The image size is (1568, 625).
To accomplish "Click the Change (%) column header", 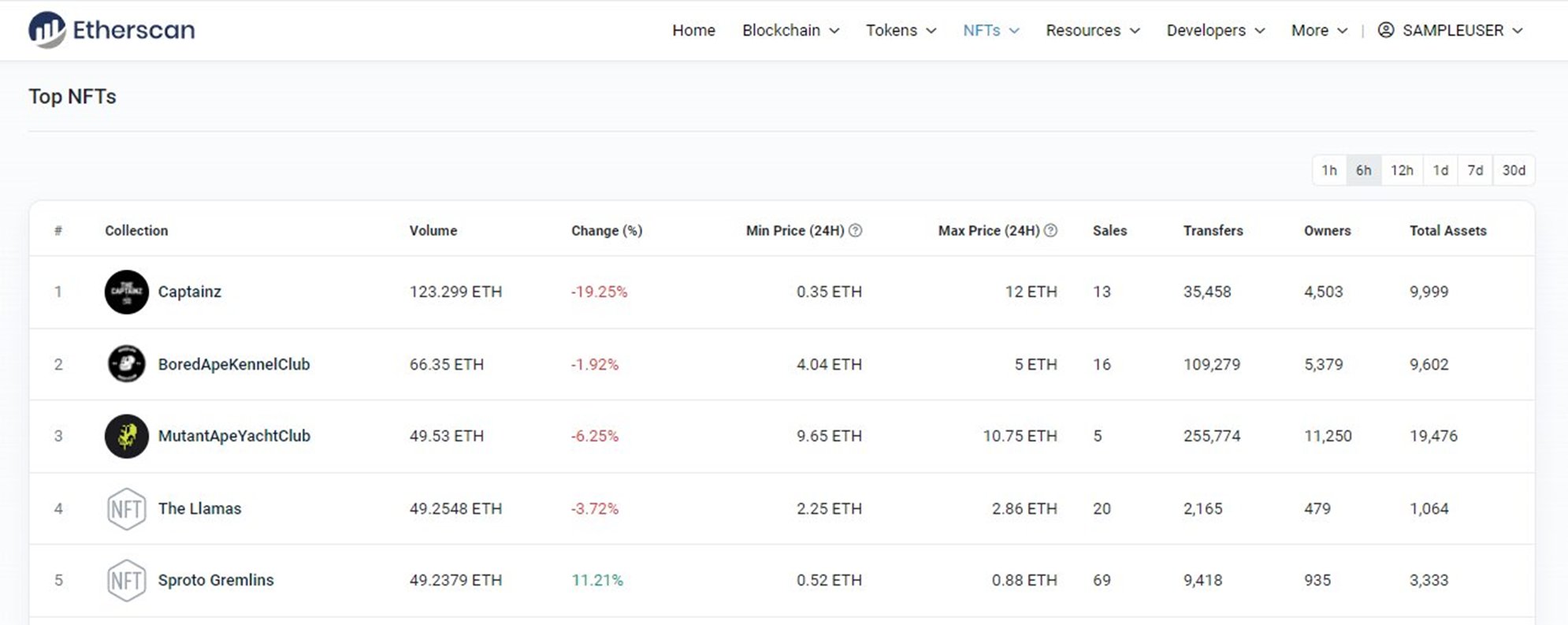I will (x=607, y=230).
